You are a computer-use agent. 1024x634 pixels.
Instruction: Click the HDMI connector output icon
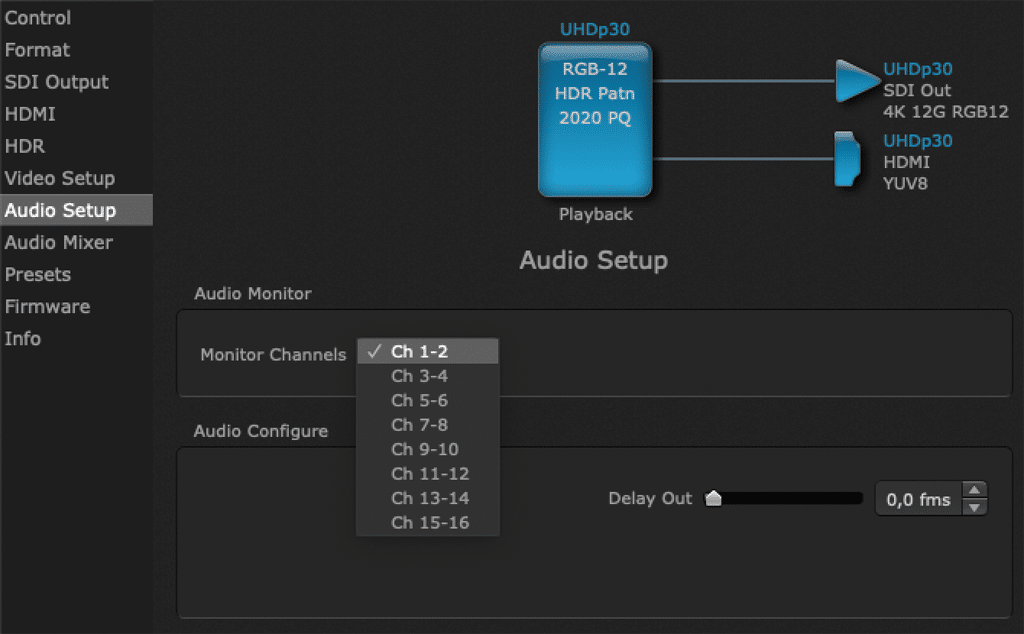(x=848, y=160)
